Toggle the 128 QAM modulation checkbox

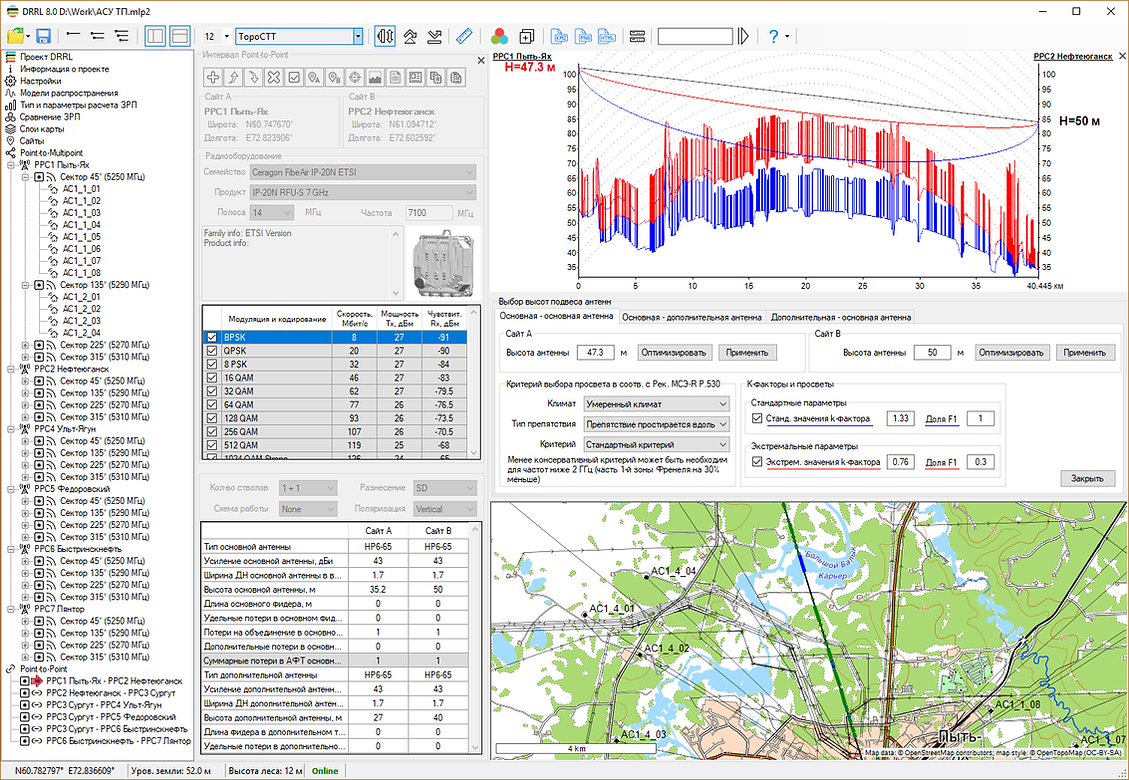[x=212, y=418]
